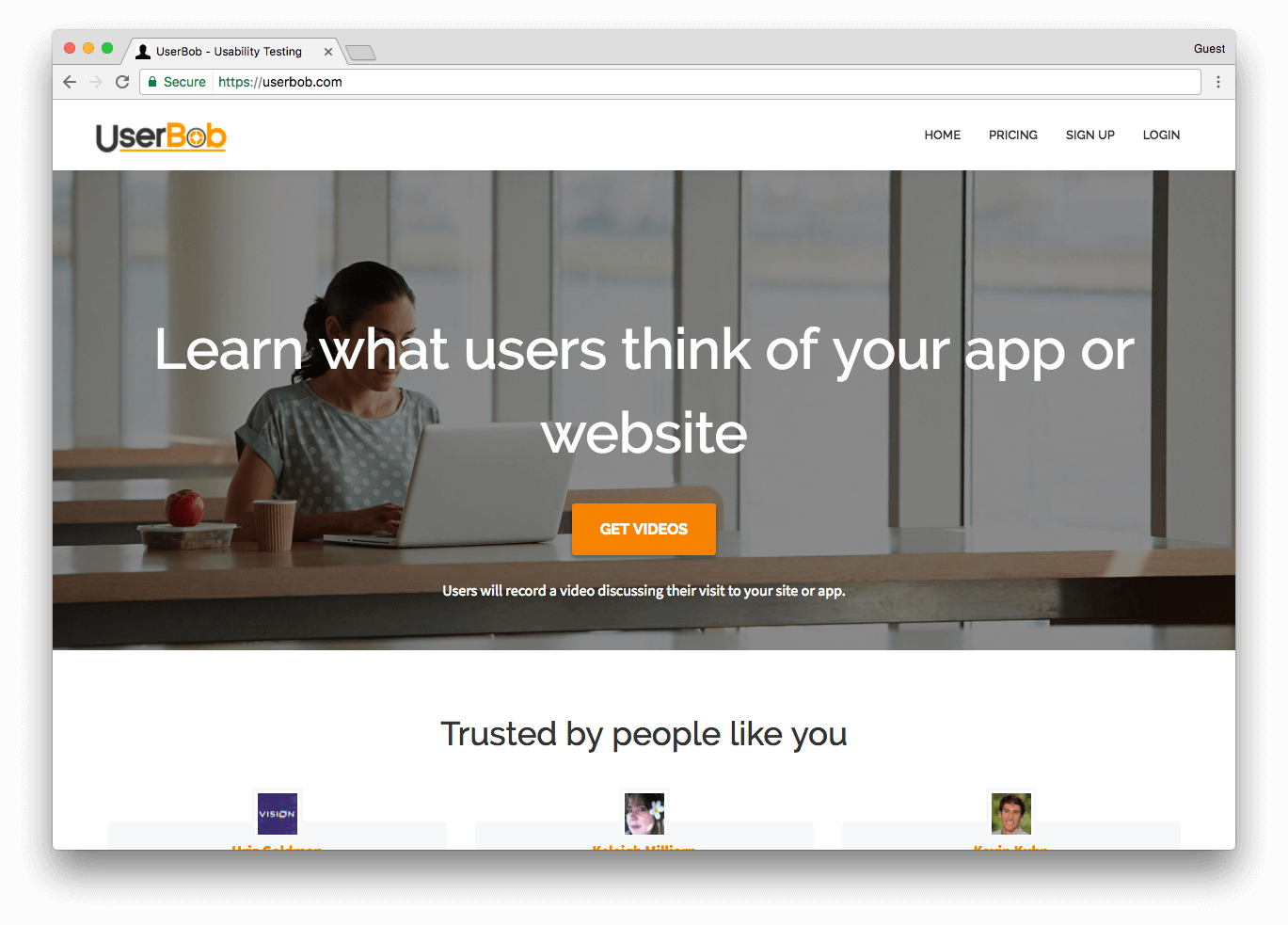
Task: Reload the page with refresh icon
Action: point(122,82)
